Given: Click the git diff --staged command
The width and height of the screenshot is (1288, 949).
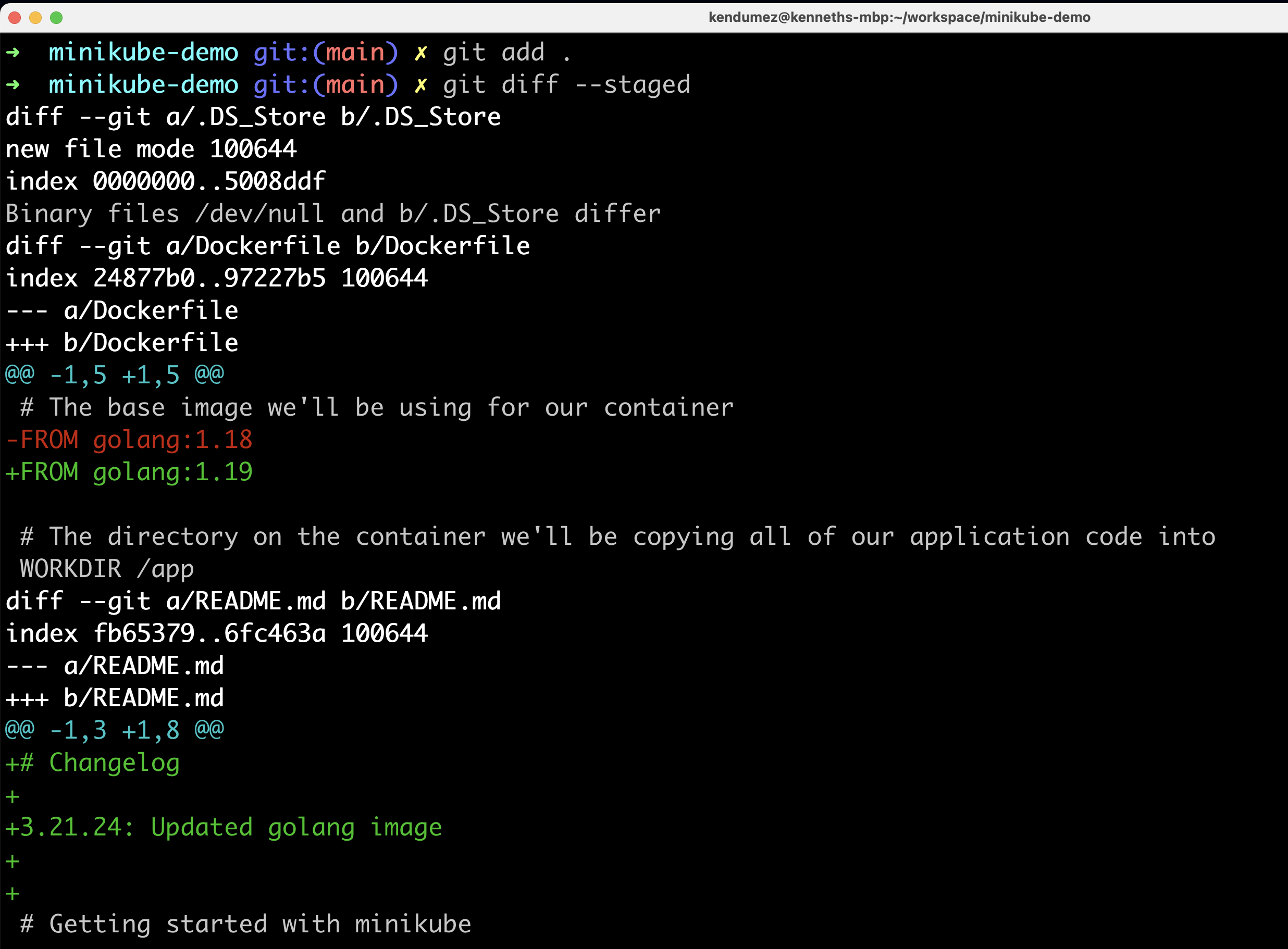Looking at the screenshot, I should tap(566, 84).
